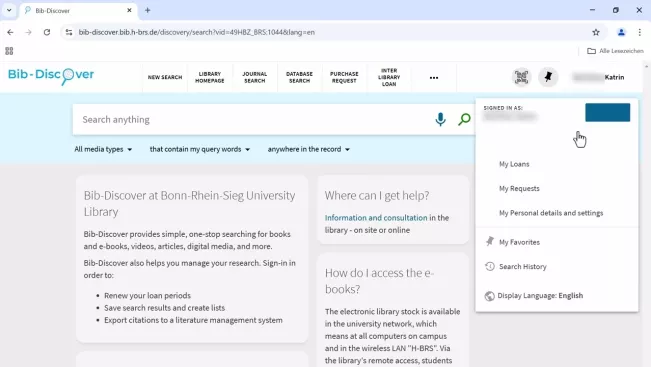Open Alle Lesezeichen bookmarks folder

coord(615,51)
